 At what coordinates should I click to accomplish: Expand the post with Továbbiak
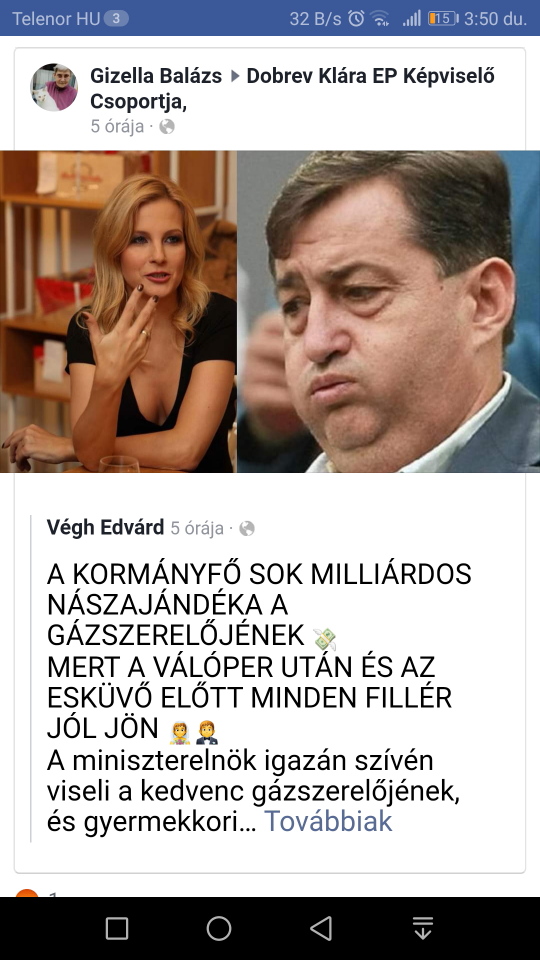pos(328,821)
